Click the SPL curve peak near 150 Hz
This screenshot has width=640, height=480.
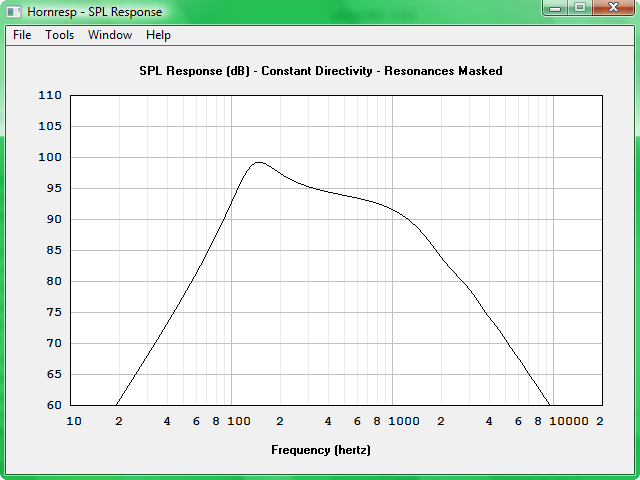click(259, 162)
